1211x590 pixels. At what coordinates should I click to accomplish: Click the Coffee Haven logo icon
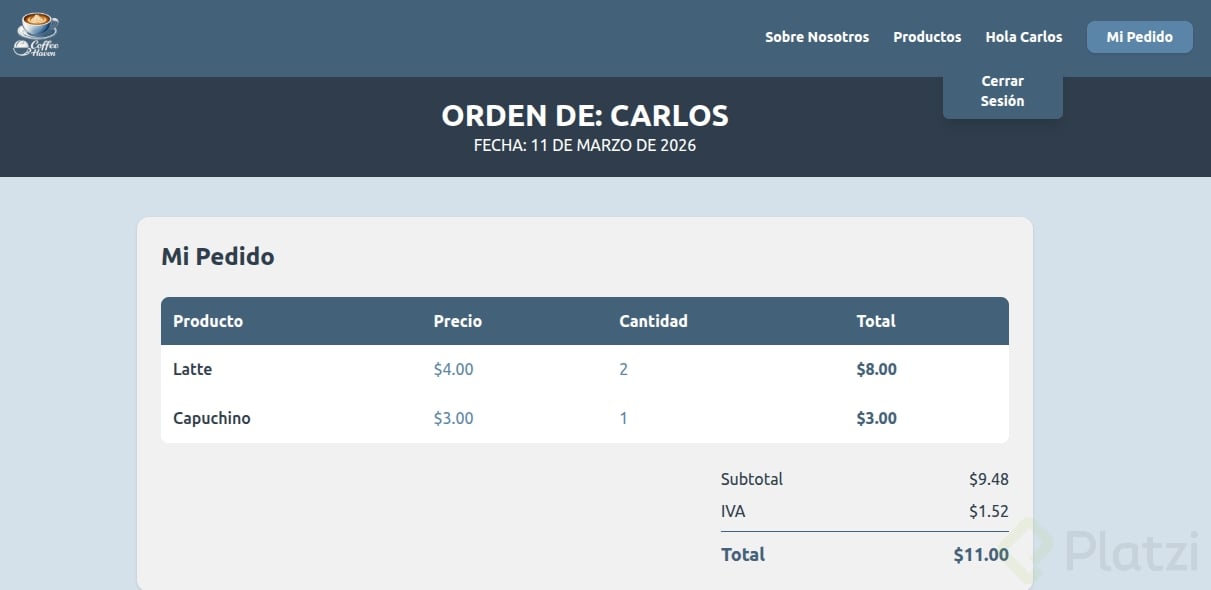pyautogui.click(x=37, y=35)
